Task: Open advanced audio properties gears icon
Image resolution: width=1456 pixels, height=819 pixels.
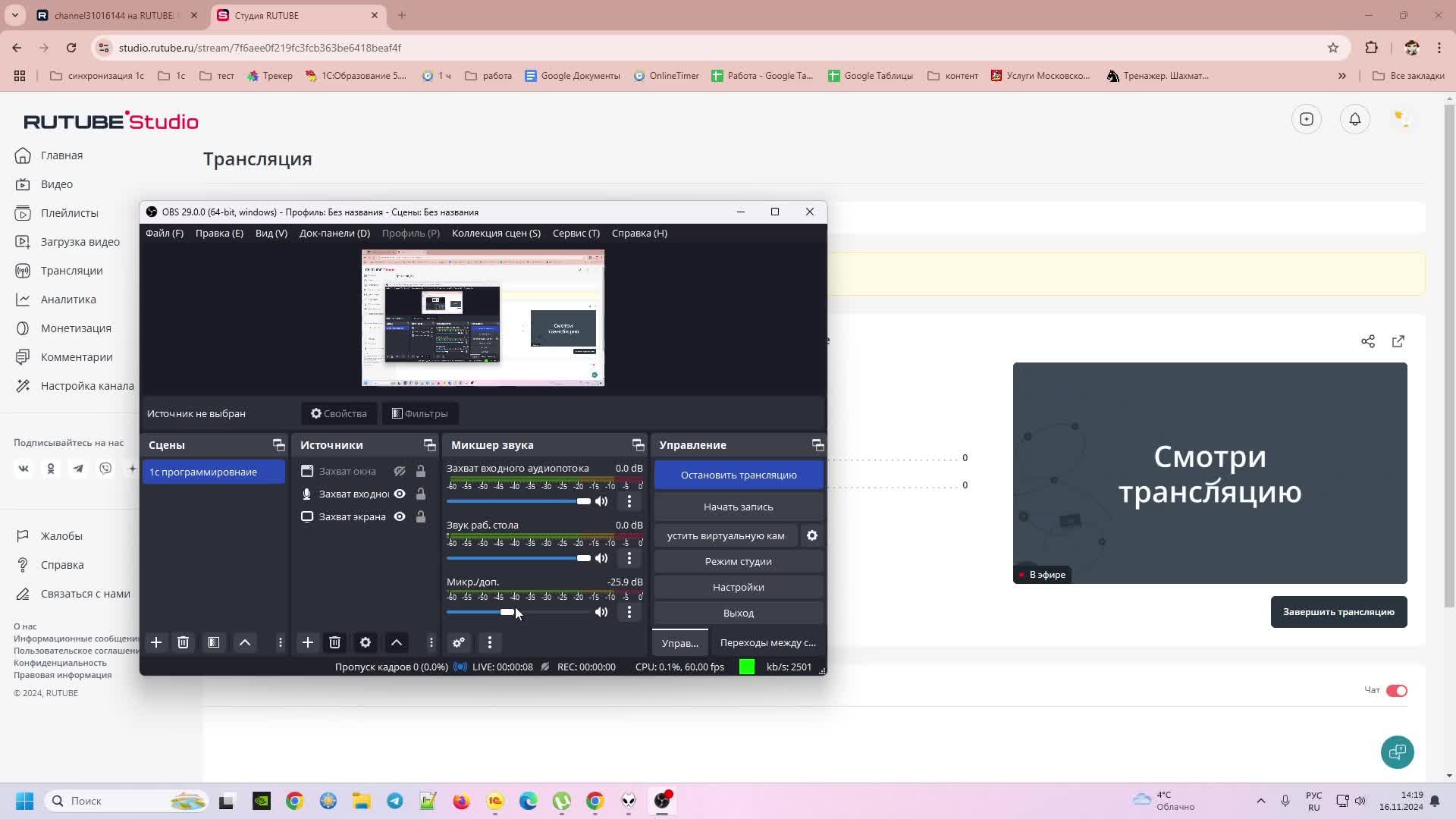Action: click(459, 642)
